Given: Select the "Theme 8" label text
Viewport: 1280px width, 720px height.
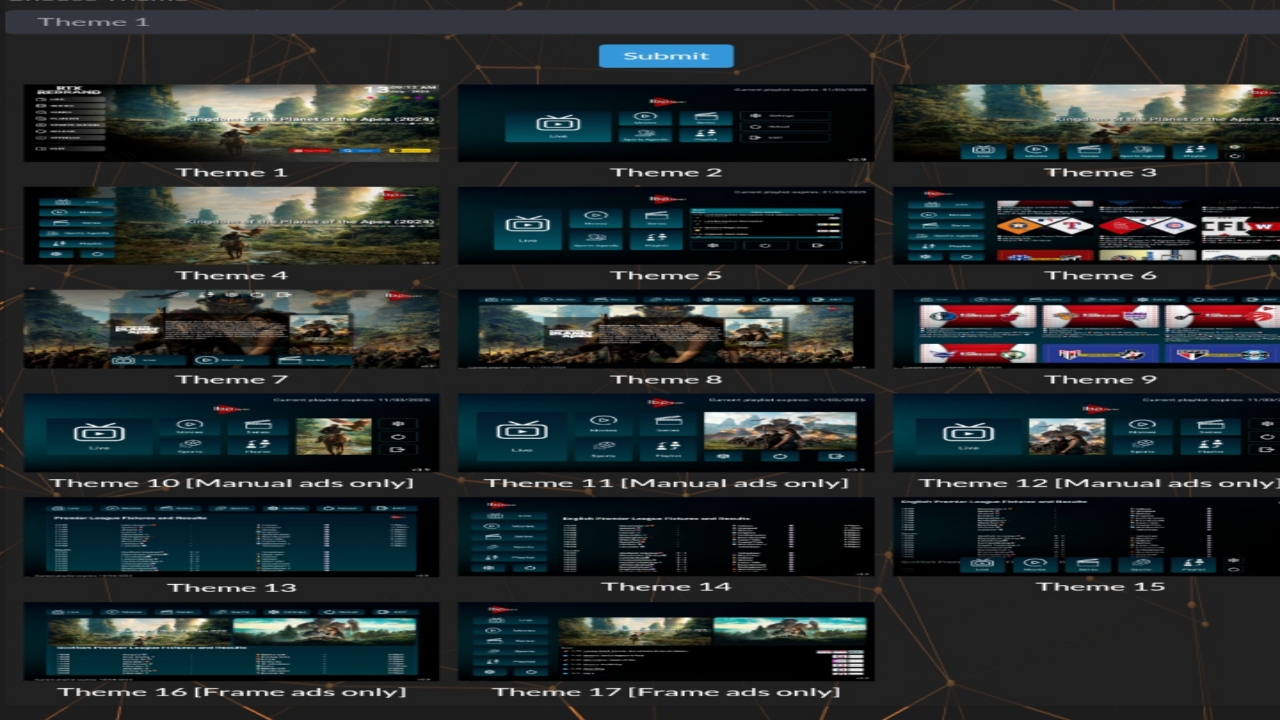Looking at the screenshot, I should point(666,379).
